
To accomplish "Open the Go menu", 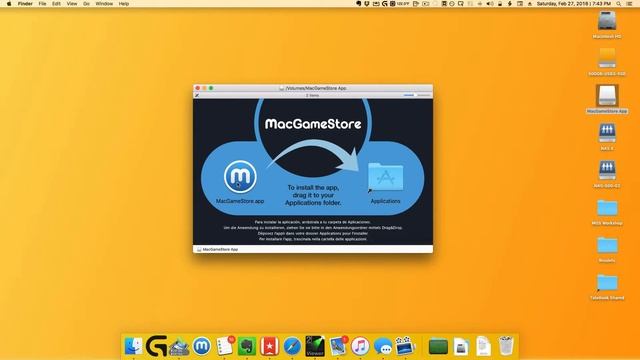I will [x=86, y=4].
